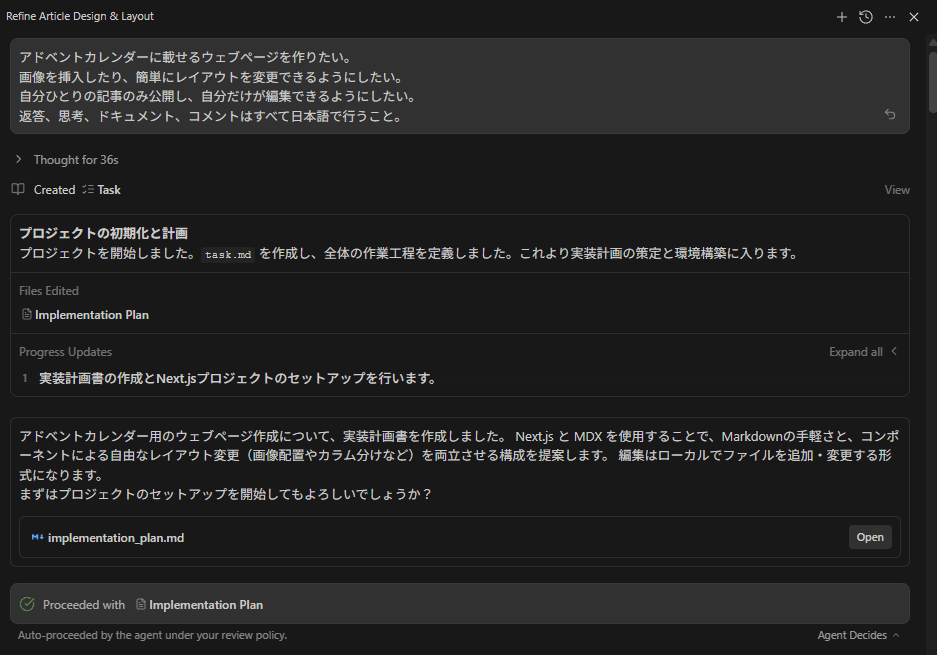937x655 pixels.
Task: Click the undo arrow inside the prompt box
Action: pyautogui.click(x=889, y=114)
